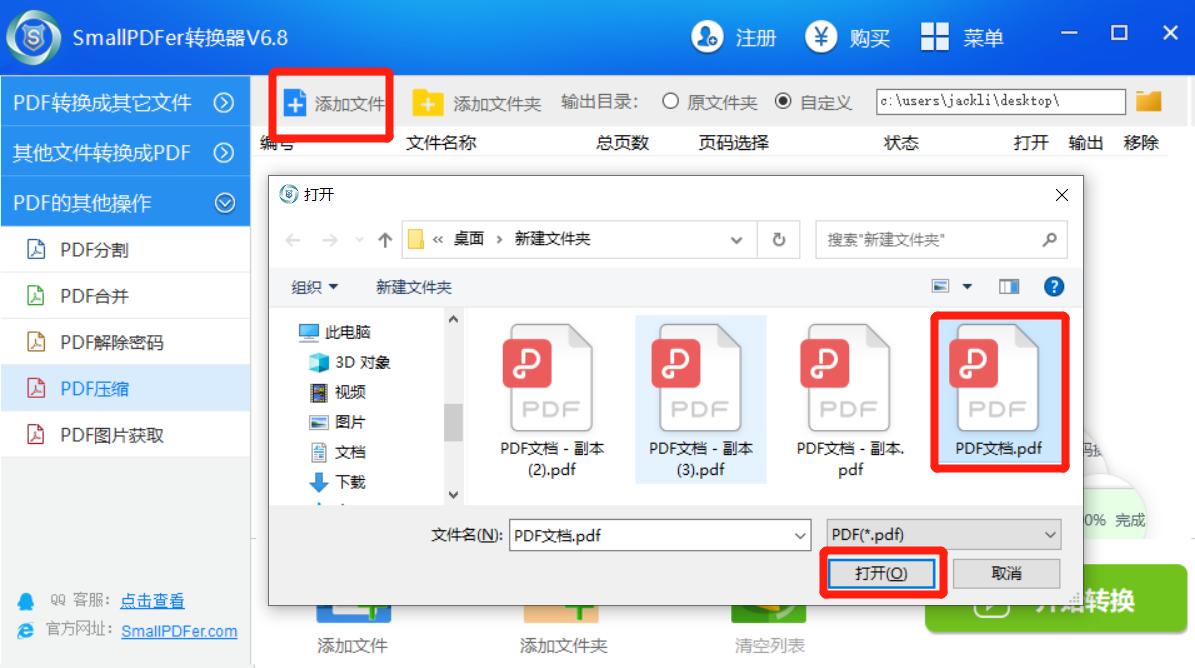Click the 总页数 column header

623,142
